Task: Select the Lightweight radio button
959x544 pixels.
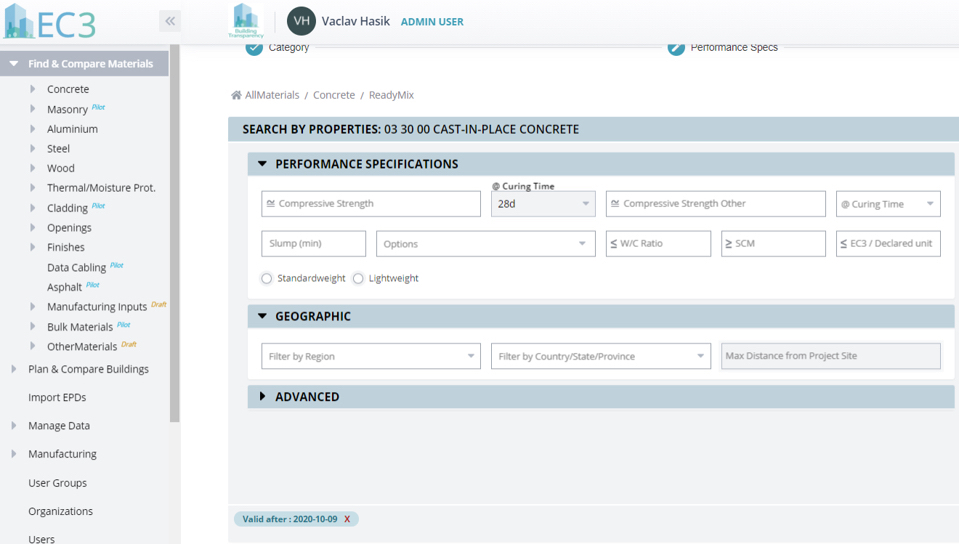Action: click(358, 279)
